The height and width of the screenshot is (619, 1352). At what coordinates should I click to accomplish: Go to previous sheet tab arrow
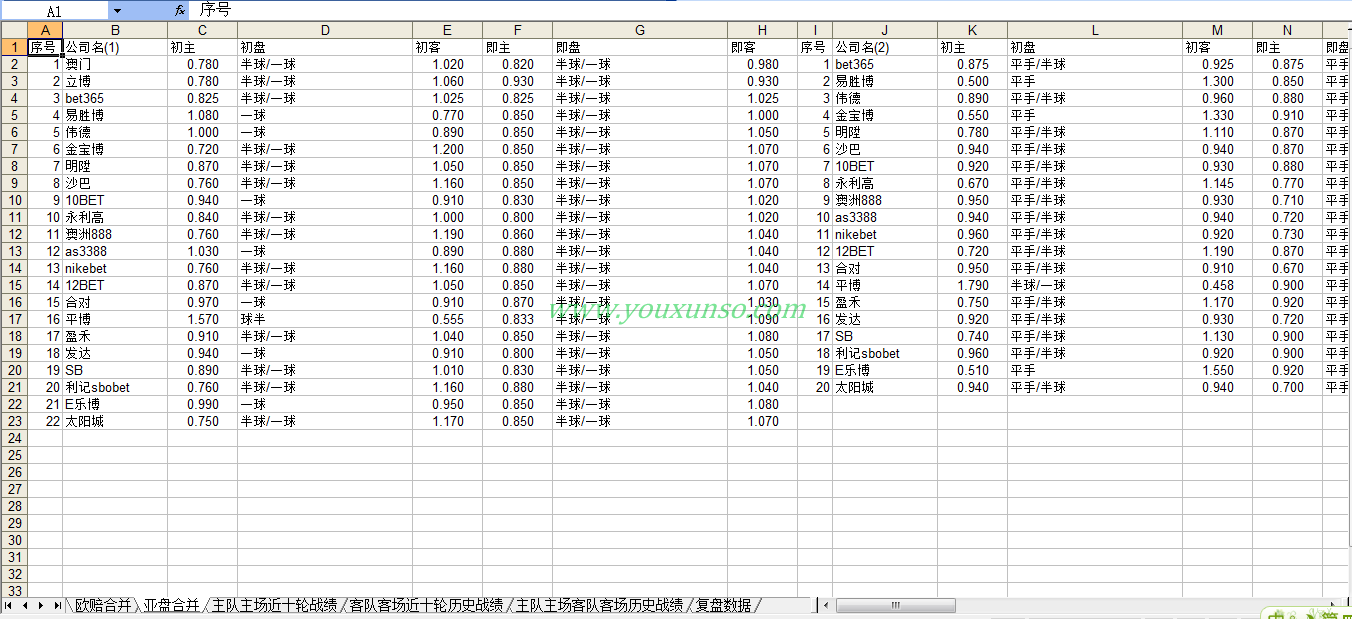[25, 606]
